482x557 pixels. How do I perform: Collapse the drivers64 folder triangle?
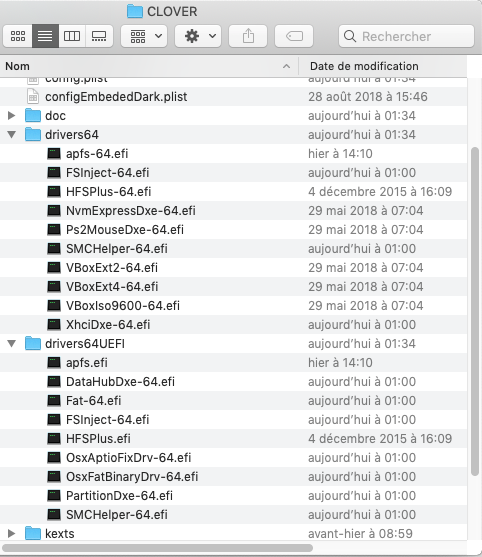click(x=11, y=135)
